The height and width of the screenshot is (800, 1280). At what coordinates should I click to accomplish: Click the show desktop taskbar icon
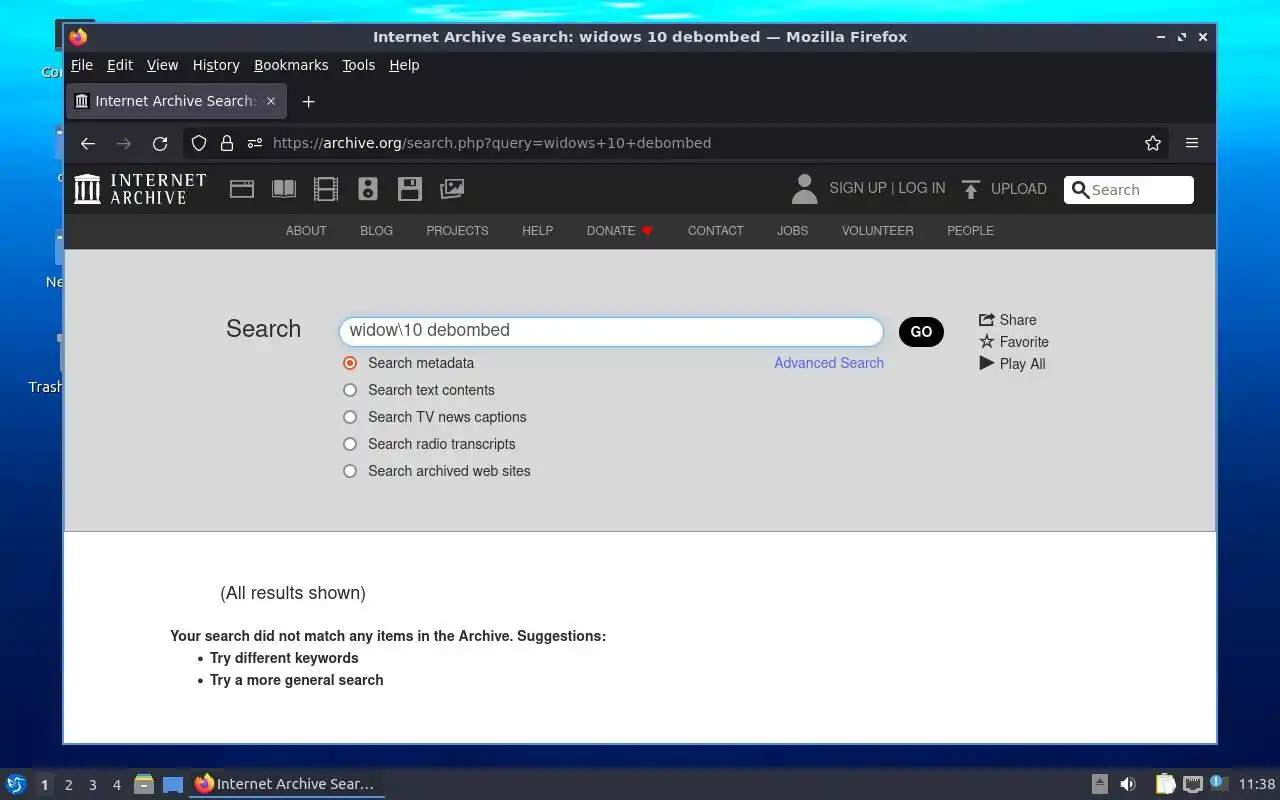pyautogui.click(x=173, y=784)
